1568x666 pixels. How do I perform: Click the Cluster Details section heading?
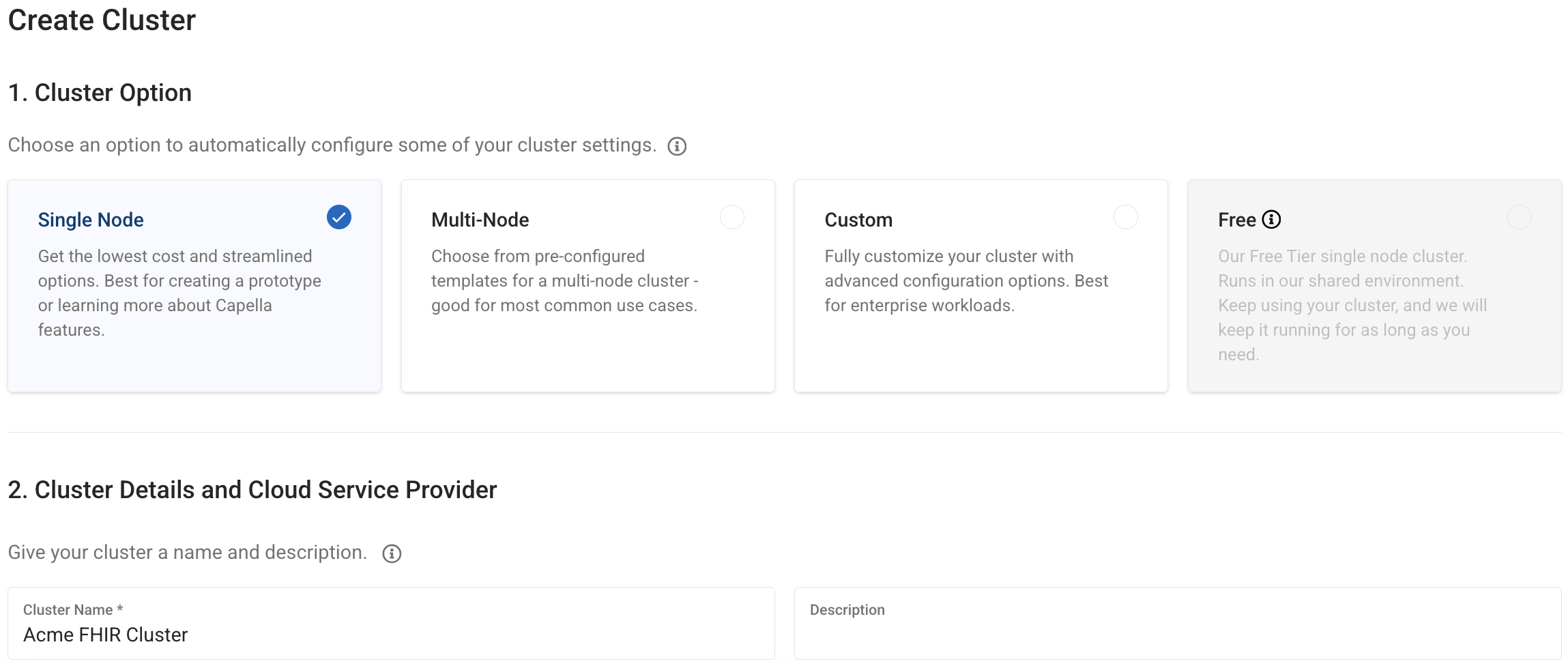[252, 489]
